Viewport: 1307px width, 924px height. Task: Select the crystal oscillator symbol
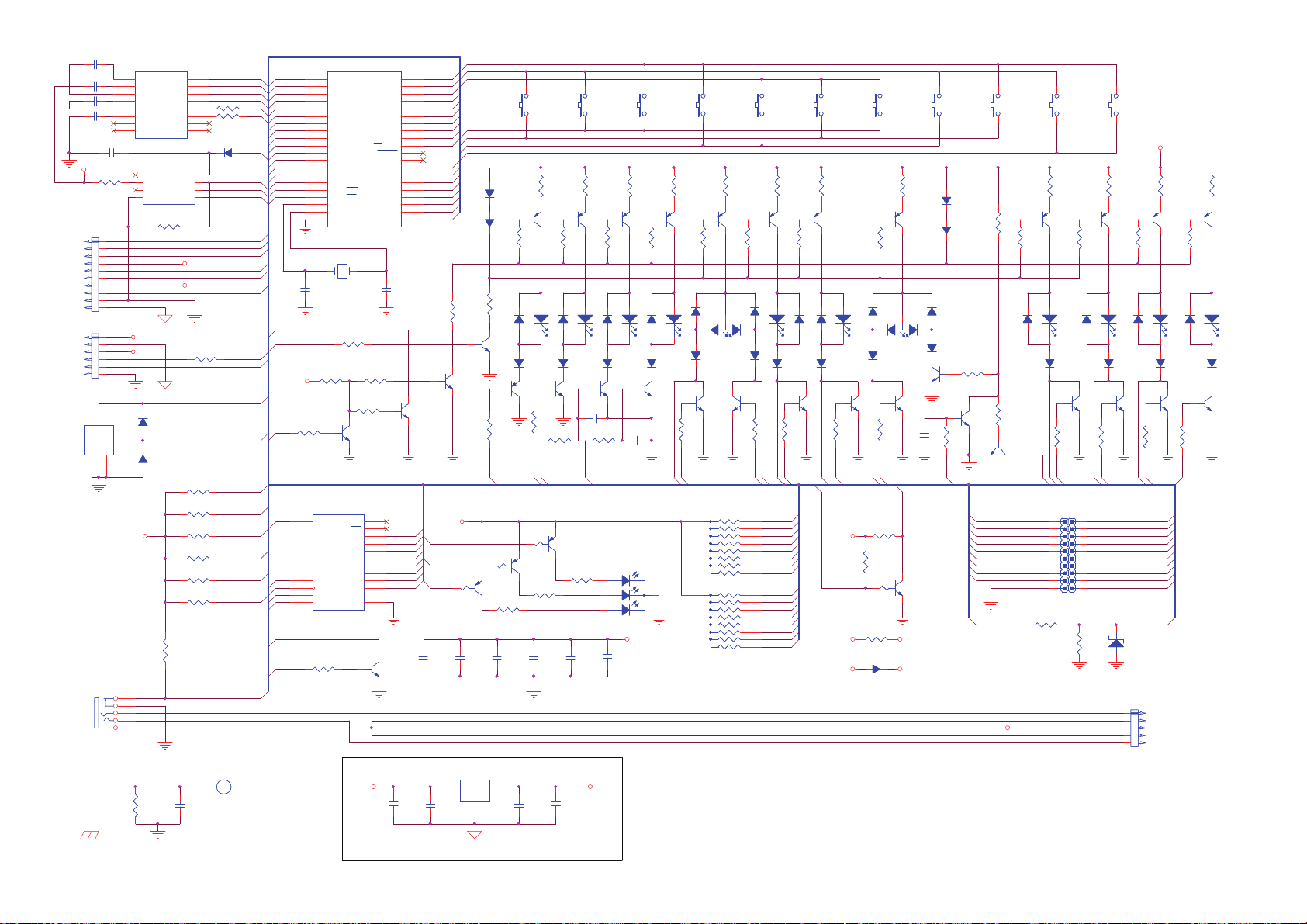click(x=342, y=271)
